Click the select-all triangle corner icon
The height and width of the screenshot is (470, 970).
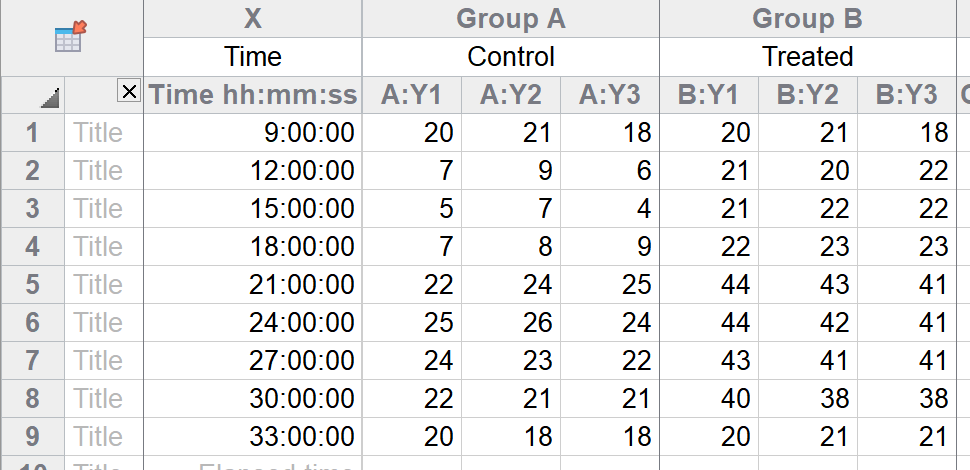coord(49,98)
